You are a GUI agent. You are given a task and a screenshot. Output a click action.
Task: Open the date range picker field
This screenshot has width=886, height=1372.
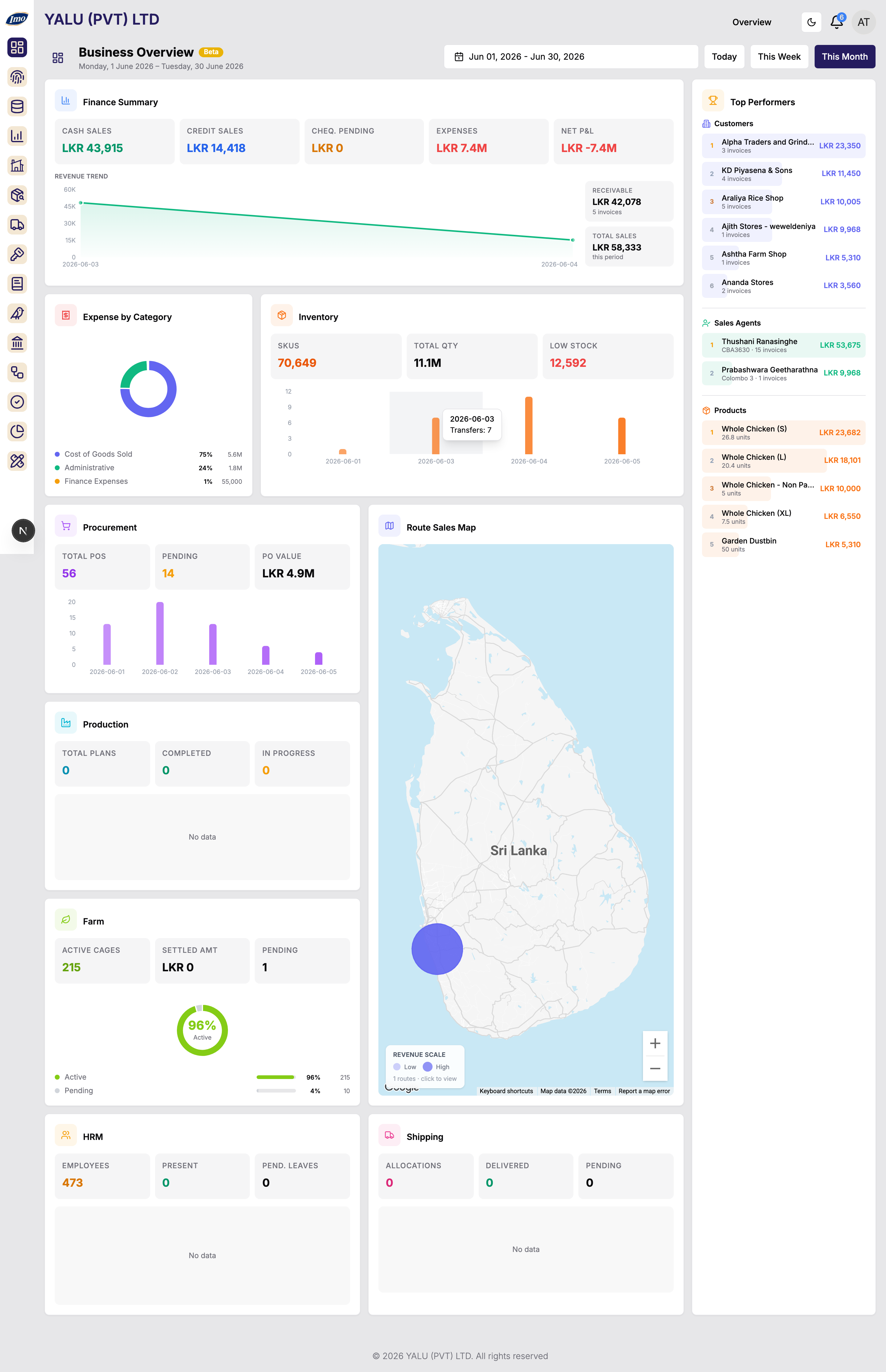(571, 56)
